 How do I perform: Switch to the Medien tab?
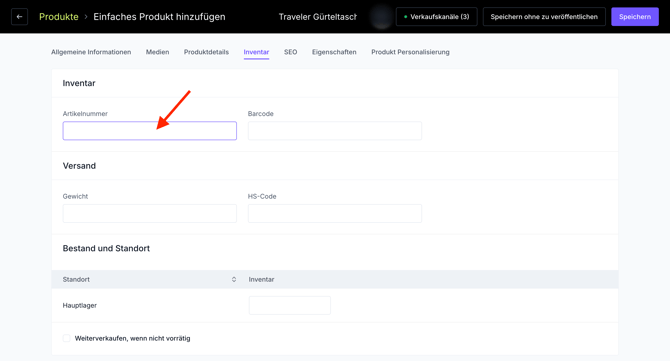tap(157, 52)
